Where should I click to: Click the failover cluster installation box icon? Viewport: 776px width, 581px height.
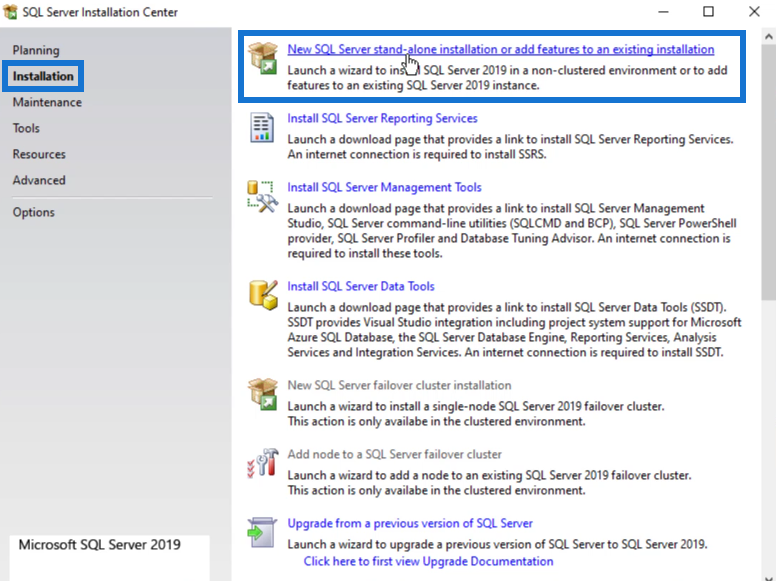(263, 394)
